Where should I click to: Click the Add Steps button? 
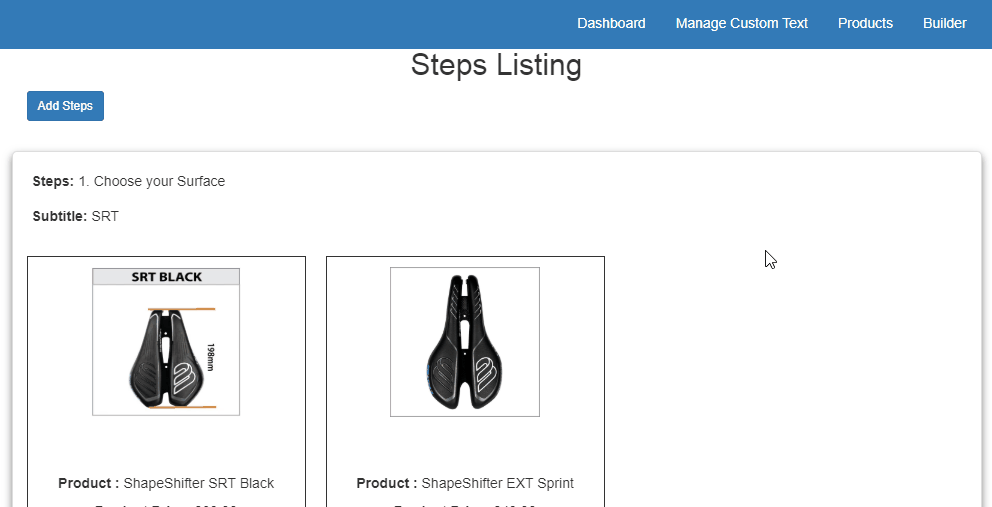click(x=65, y=106)
